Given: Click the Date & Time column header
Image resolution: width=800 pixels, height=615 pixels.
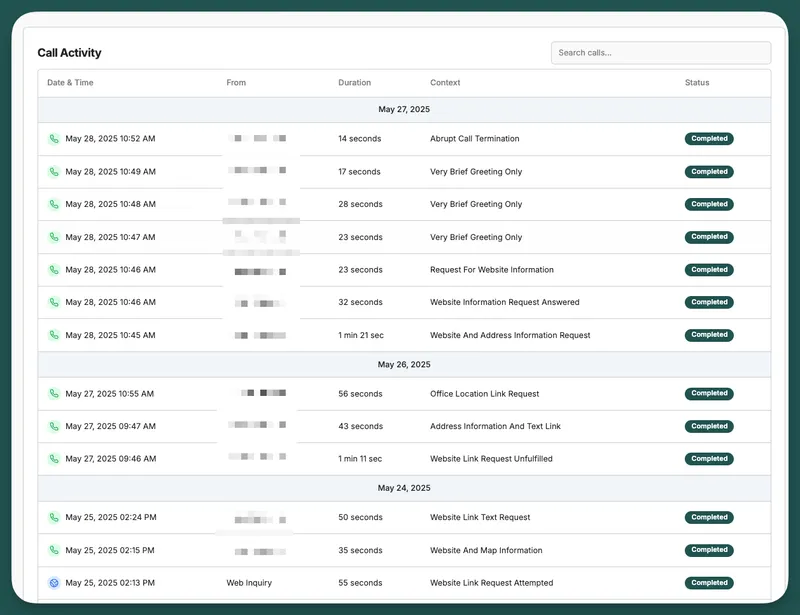Looking at the screenshot, I should 70,83.
